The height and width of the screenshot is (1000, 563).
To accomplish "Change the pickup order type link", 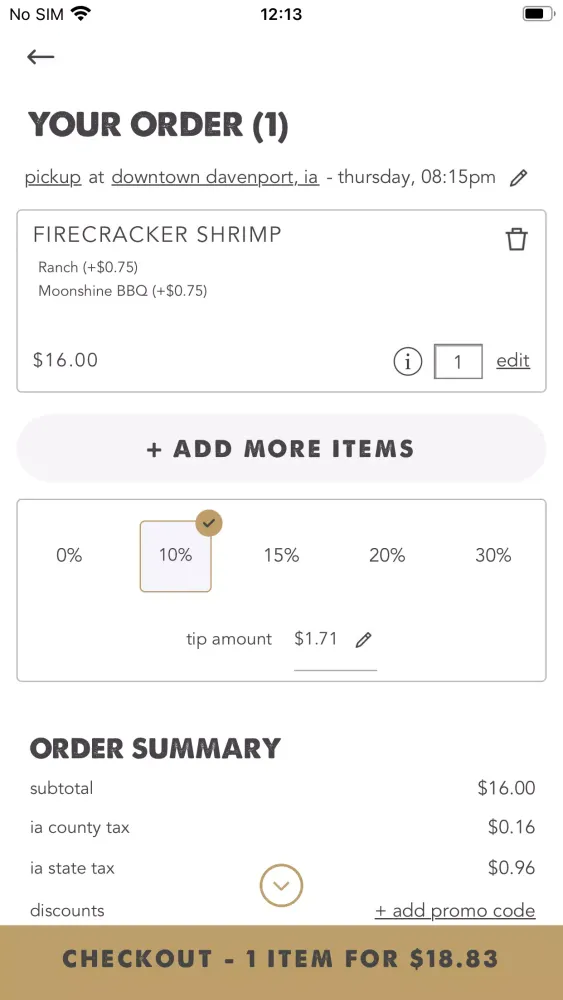I will (53, 177).
